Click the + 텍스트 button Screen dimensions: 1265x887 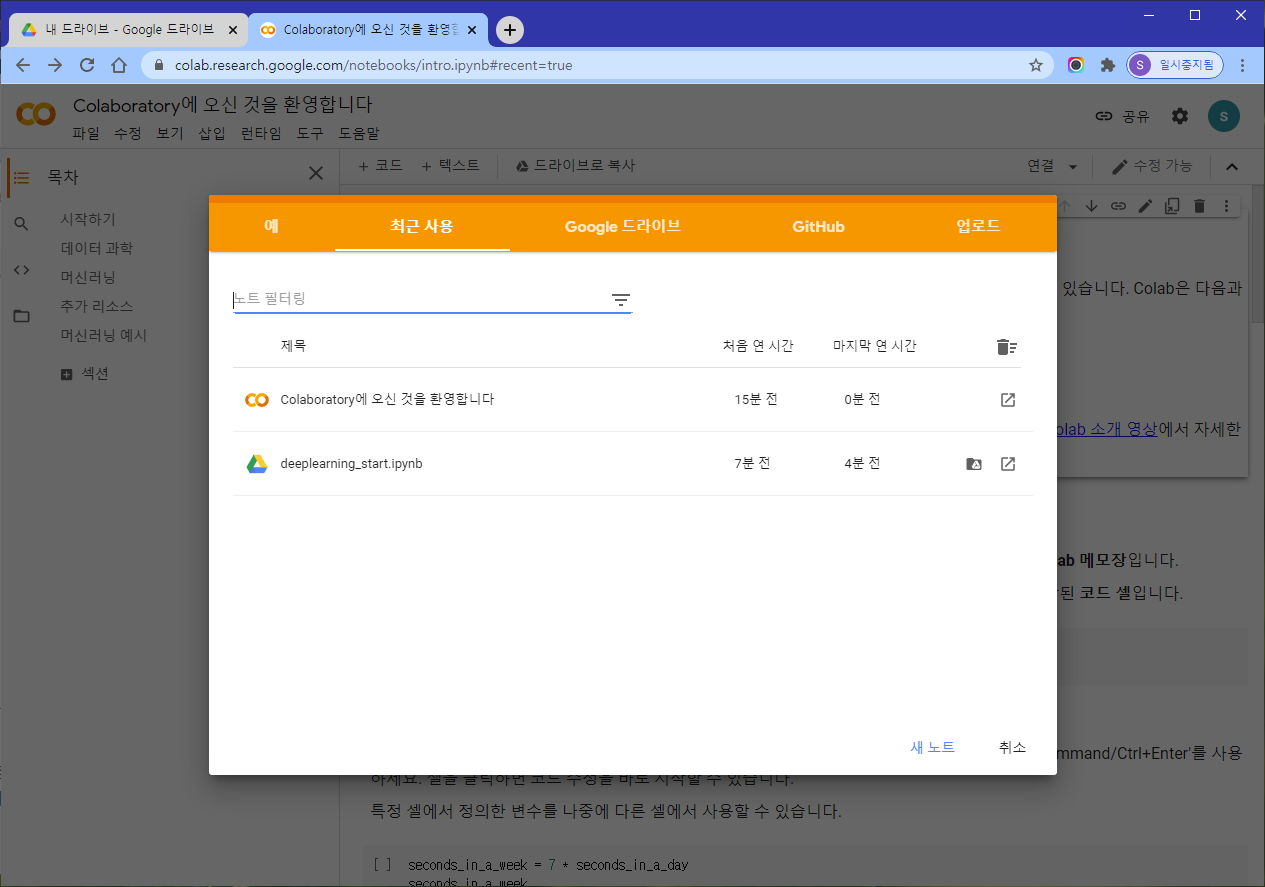click(x=450, y=166)
